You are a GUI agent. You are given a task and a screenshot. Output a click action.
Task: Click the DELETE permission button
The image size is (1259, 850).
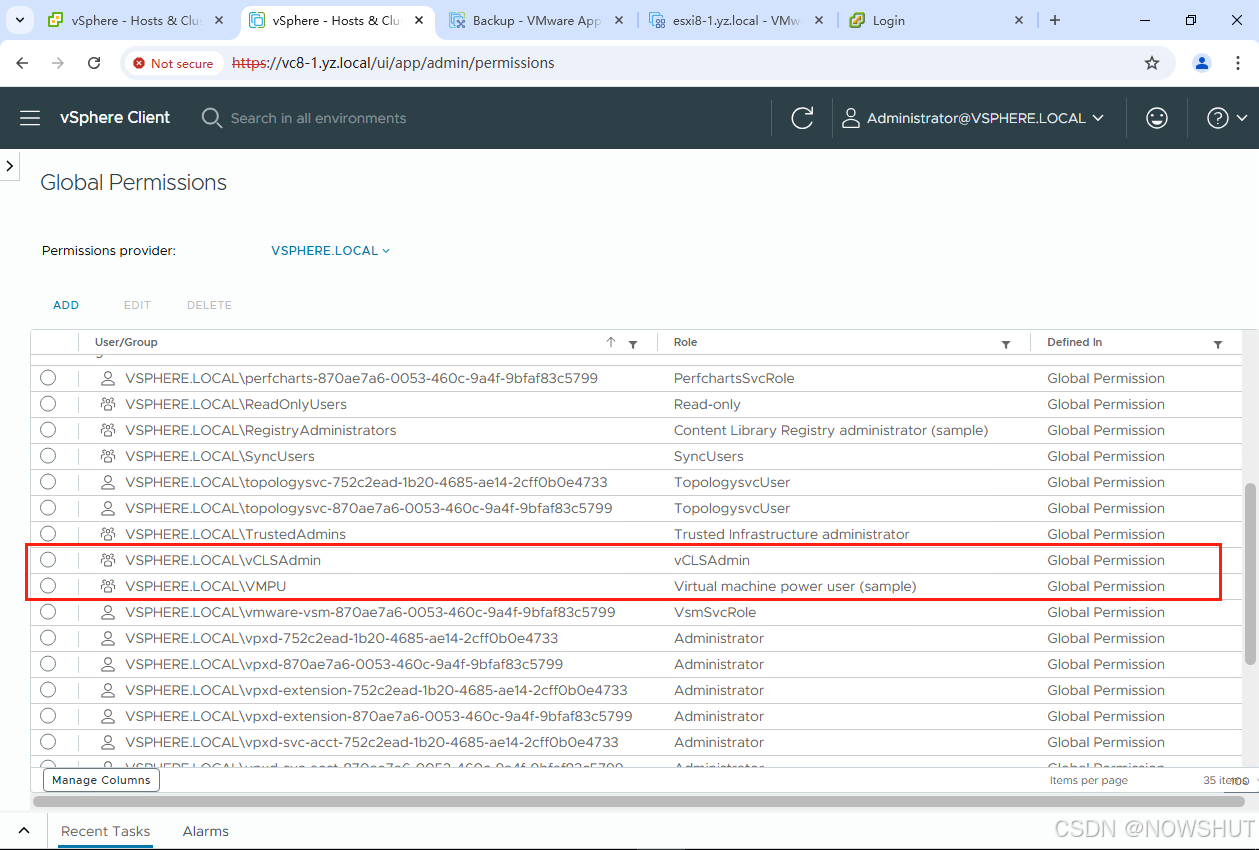point(209,305)
